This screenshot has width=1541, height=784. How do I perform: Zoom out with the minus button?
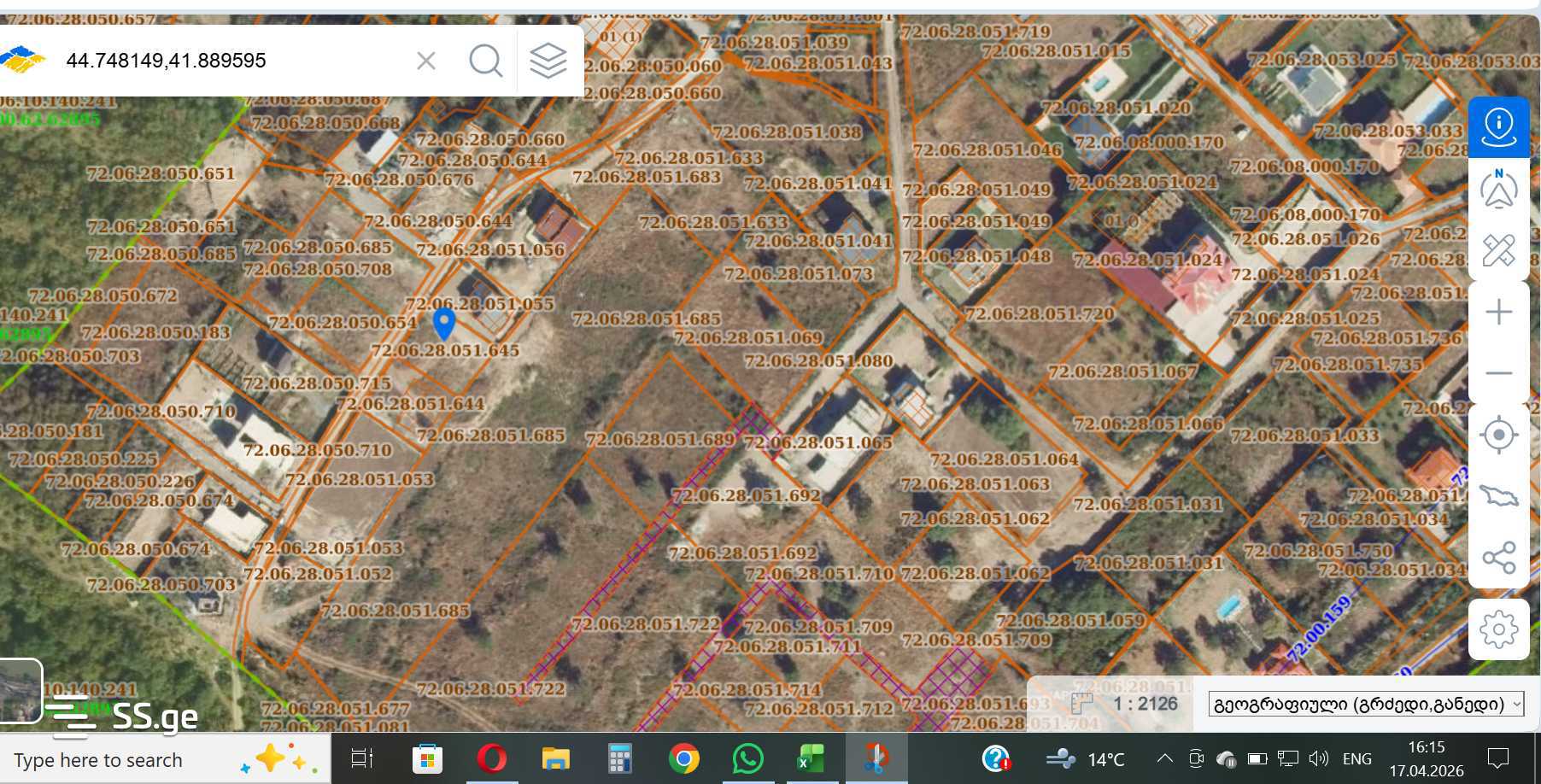coord(1498,373)
